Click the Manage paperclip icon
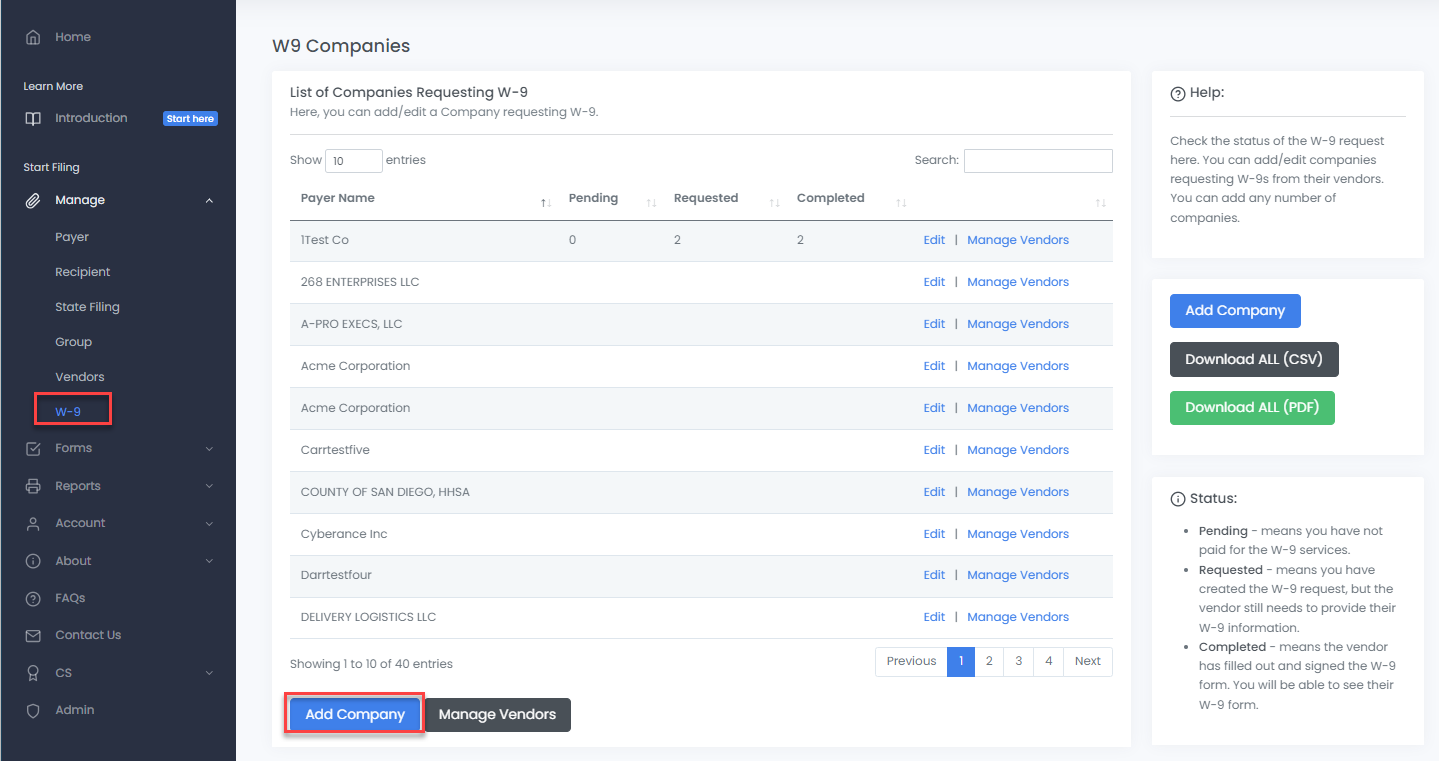 pos(33,200)
